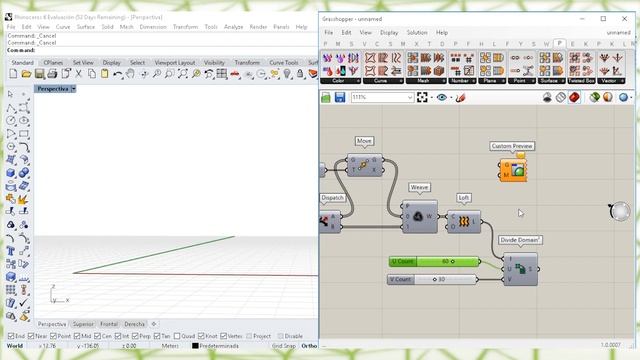Open the zoom percentage combo box in Grasshopper
Screen dimensions: 640x360
point(382,97)
